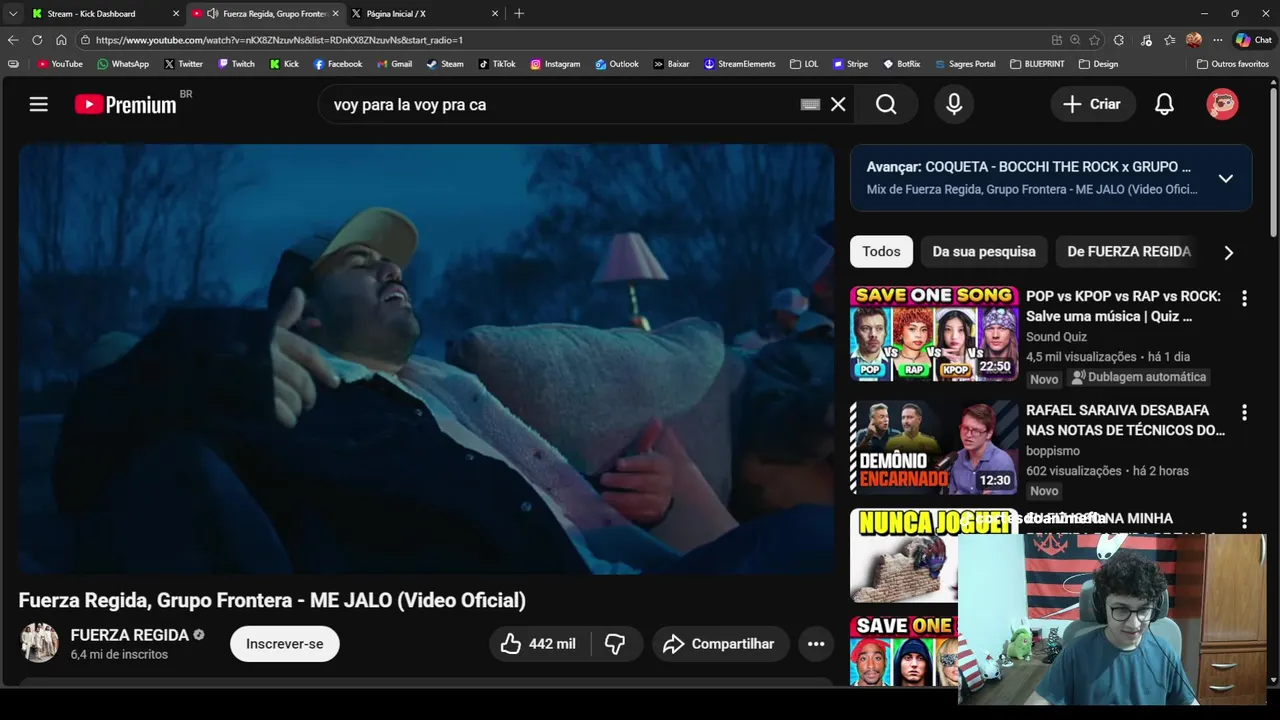Viewport: 1280px width, 720px height.
Task: Open the YouTube guide hamburger menu
Action: [39, 104]
